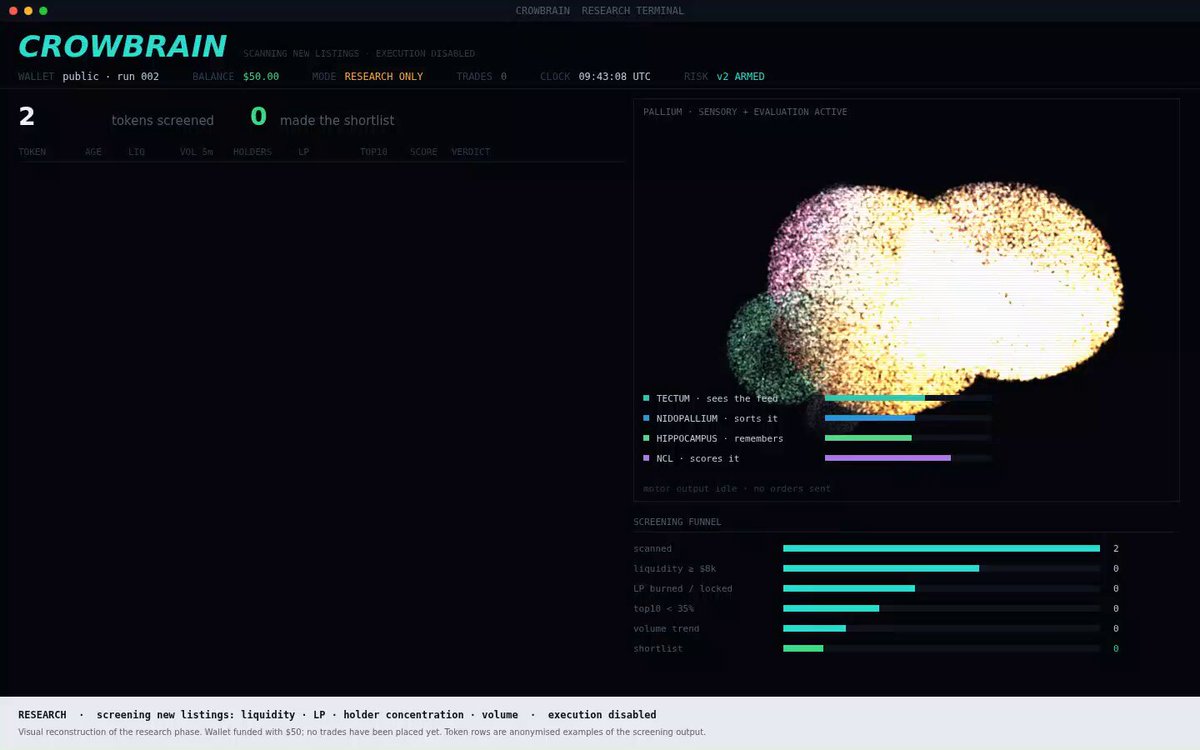This screenshot has height=750, width=1200.
Task: Click the red close window button
Action: (x=13, y=11)
